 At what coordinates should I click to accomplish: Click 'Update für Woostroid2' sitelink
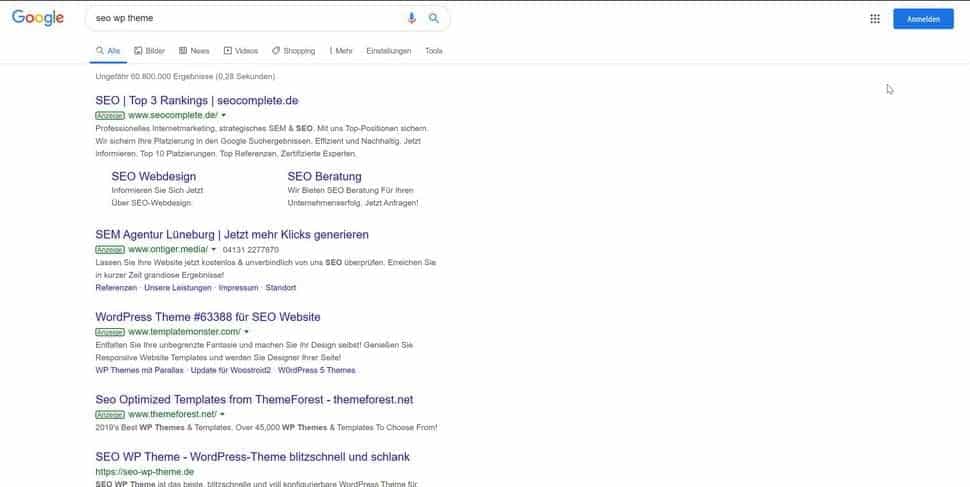[x=231, y=370]
